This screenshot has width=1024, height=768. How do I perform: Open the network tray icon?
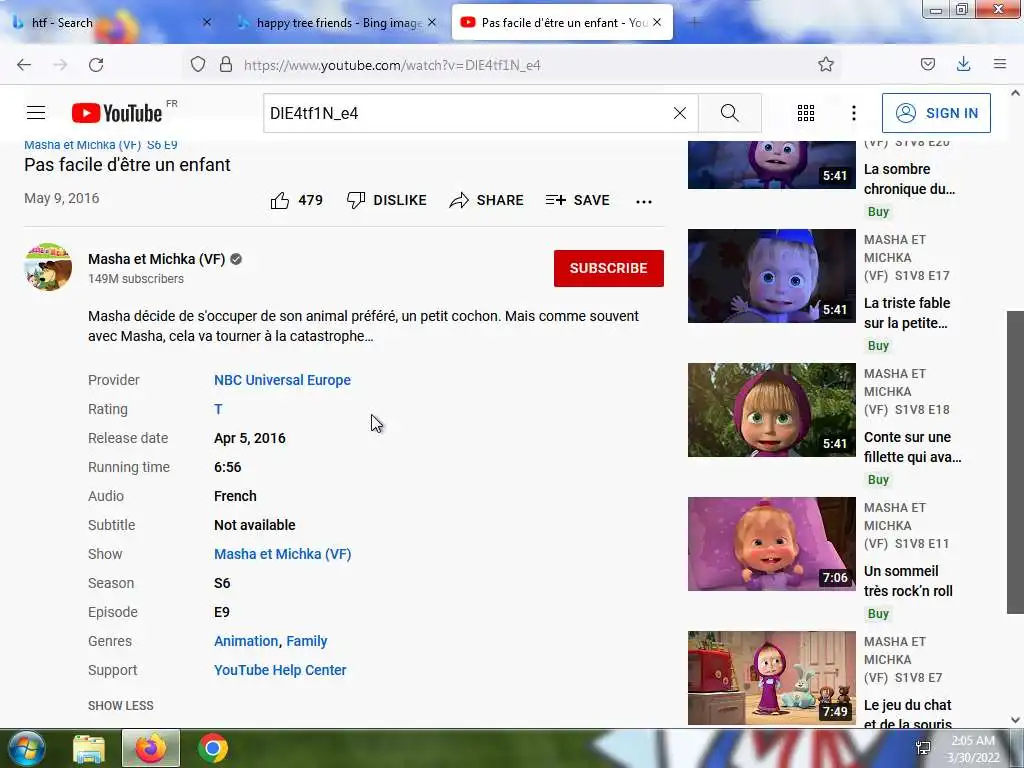923,748
